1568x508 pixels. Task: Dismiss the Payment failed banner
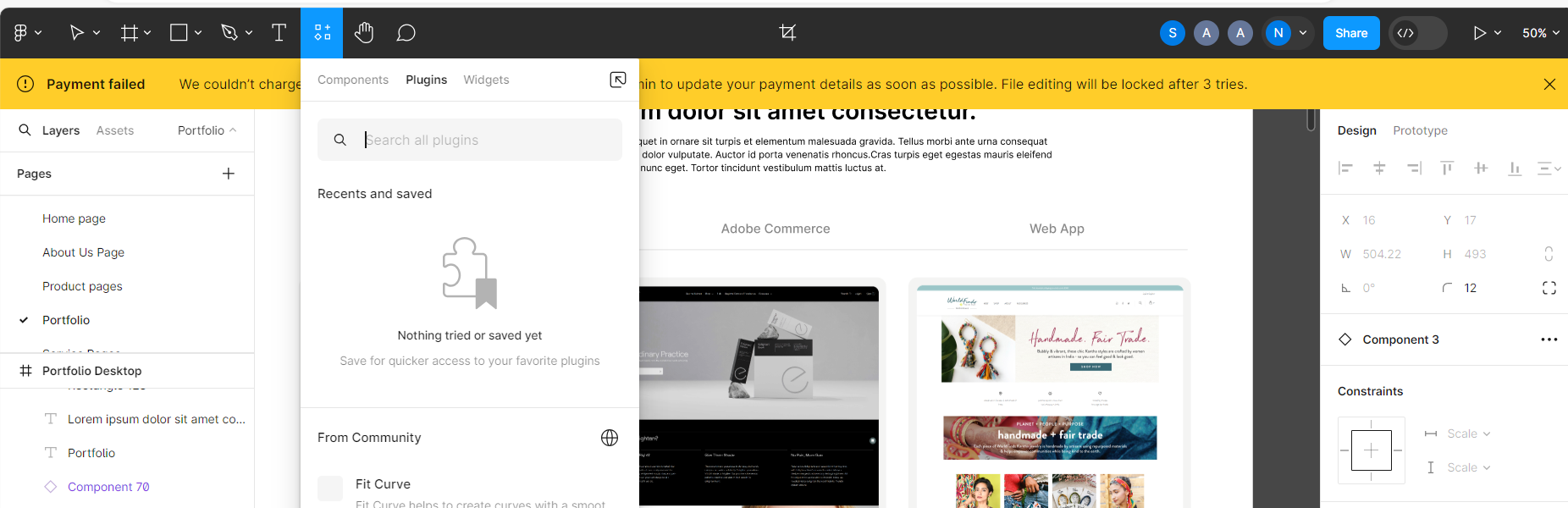click(1549, 84)
